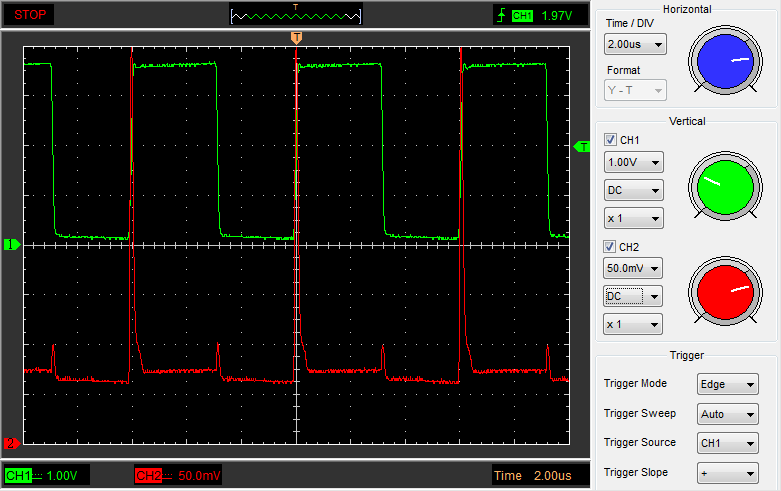This screenshot has height=491, width=781.
Task: Change Trigger Sweep from Auto
Action: [727, 414]
